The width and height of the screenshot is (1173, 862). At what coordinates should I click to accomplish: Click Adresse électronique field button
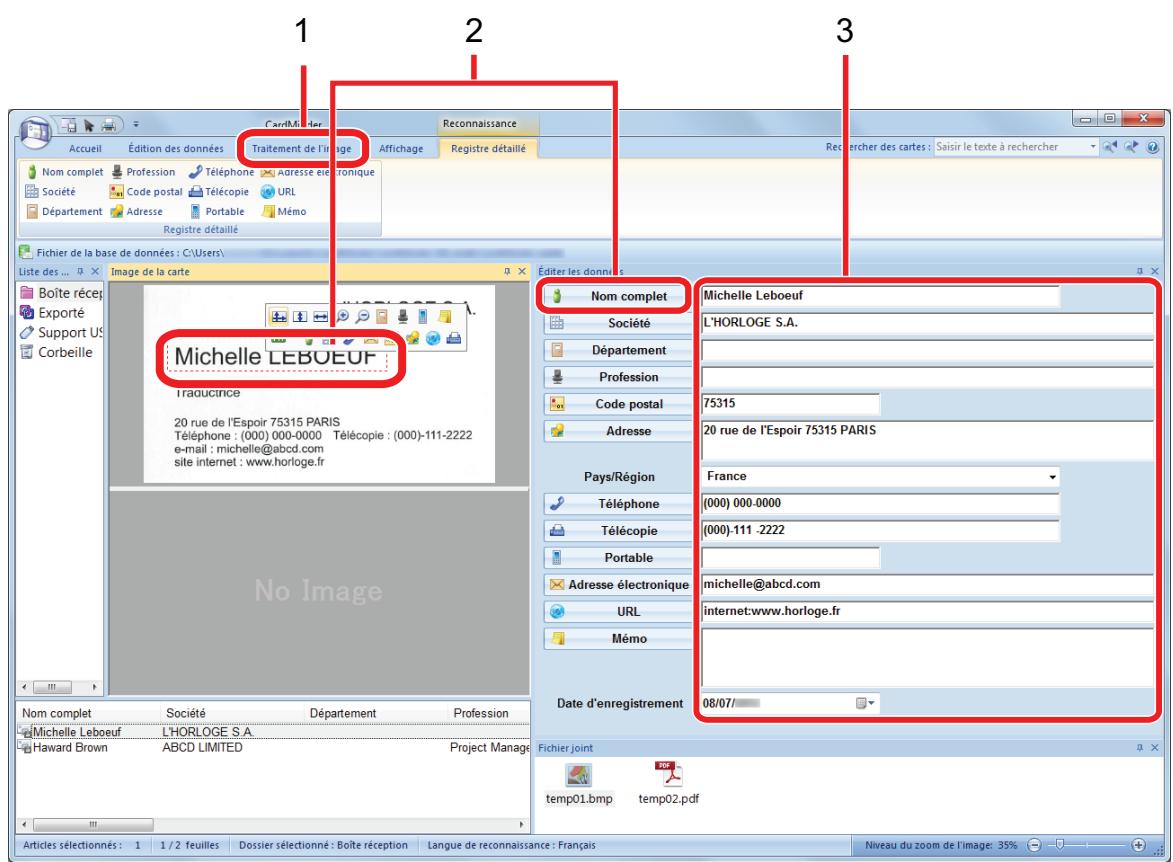(x=617, y=584)
